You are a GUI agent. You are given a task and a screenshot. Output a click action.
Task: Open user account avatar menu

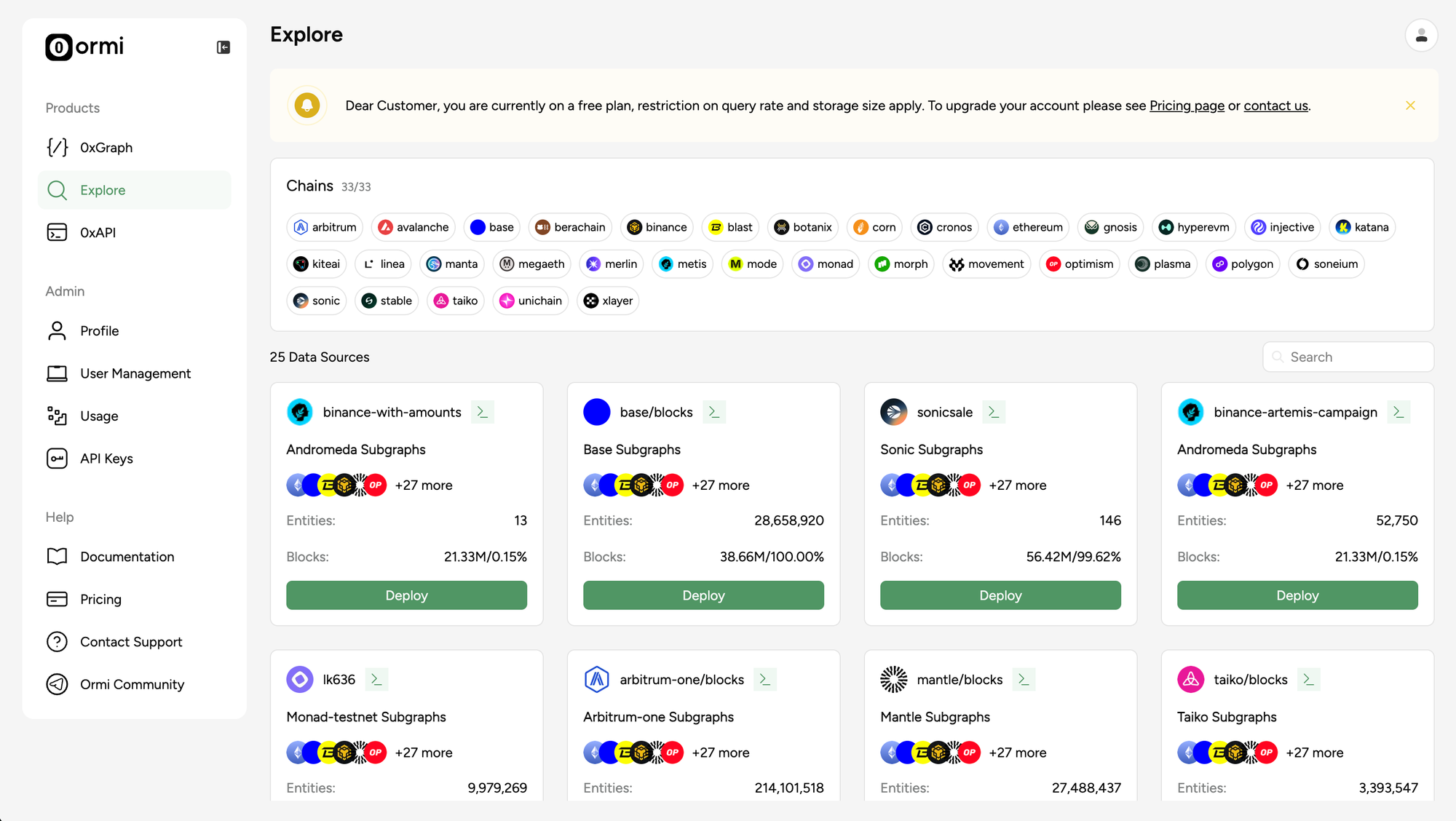pos(1420,36)
